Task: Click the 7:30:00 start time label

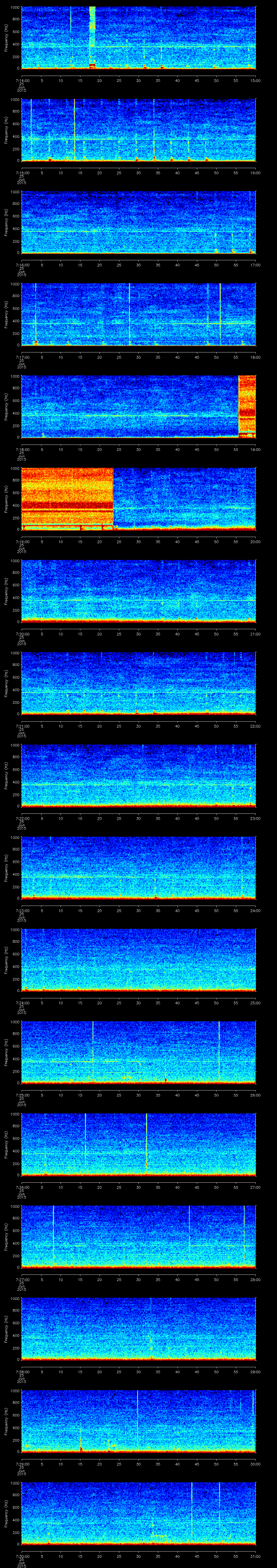Action: [x=21, y=1556]
